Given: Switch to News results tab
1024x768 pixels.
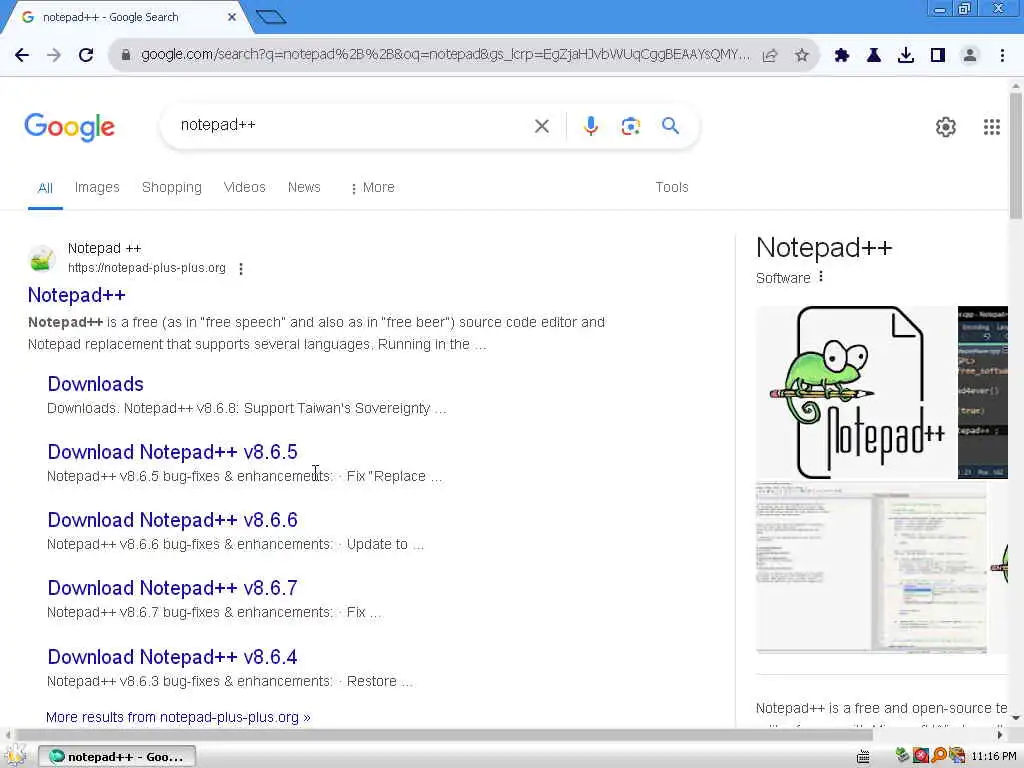Looking at the screenshot, I should tap(304, 187).
